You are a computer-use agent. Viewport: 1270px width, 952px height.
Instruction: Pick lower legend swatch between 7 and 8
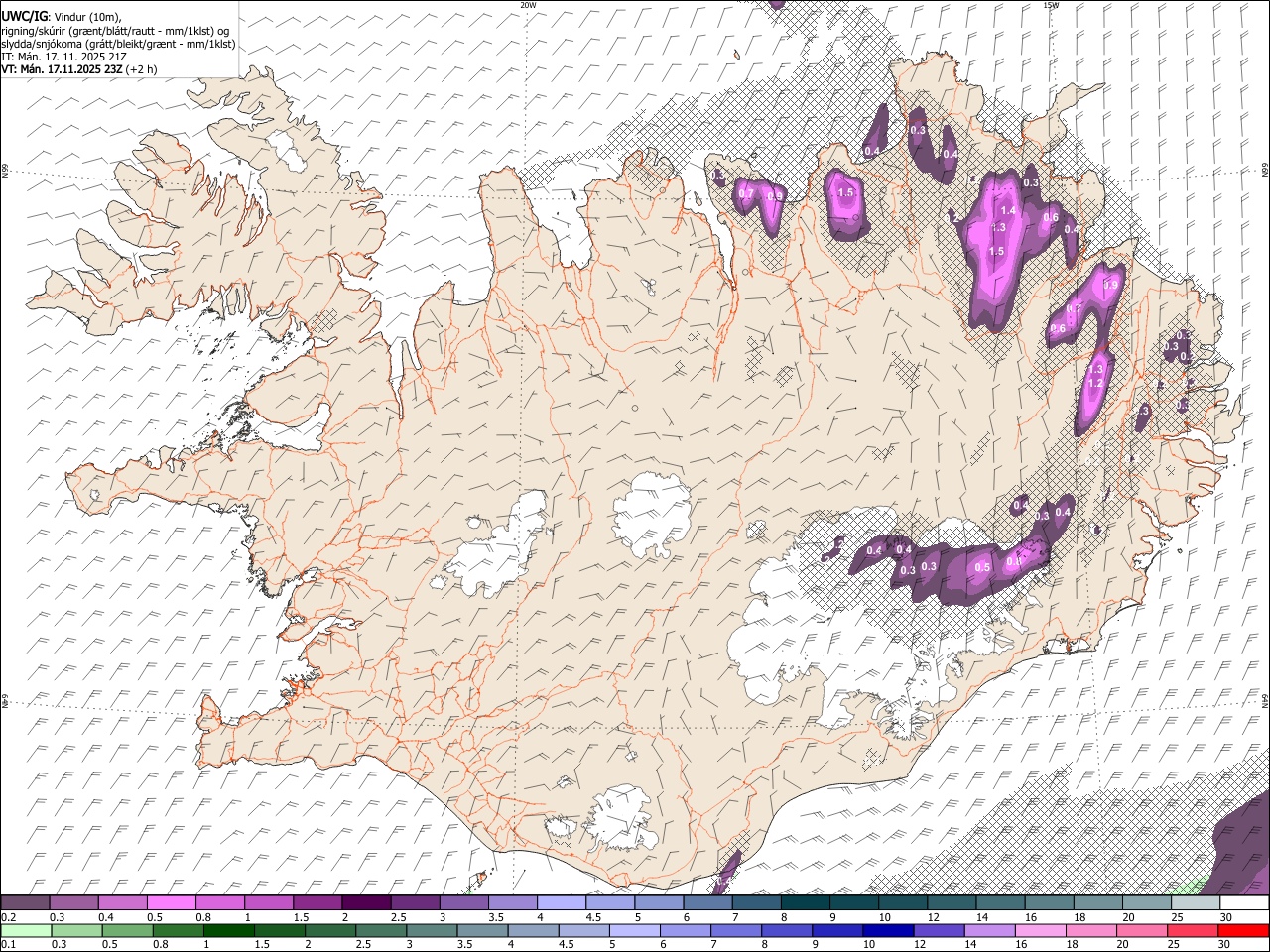[x=734, y=930]
